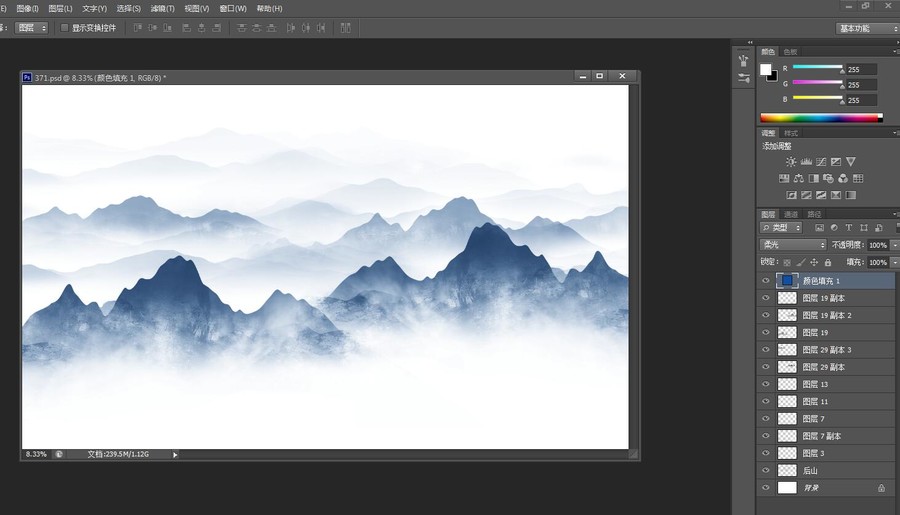Hide the 图层 7 副本 layer
Viewport: 900px width, 515px height.
point(766,436)
